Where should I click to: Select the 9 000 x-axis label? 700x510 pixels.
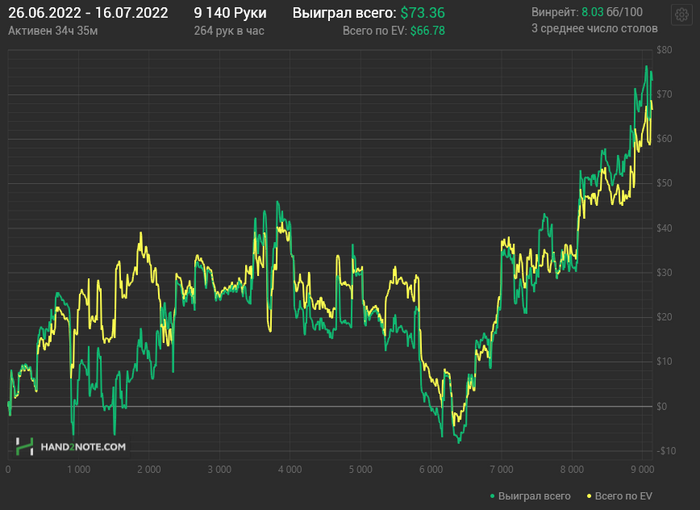(x=642, y=469)
